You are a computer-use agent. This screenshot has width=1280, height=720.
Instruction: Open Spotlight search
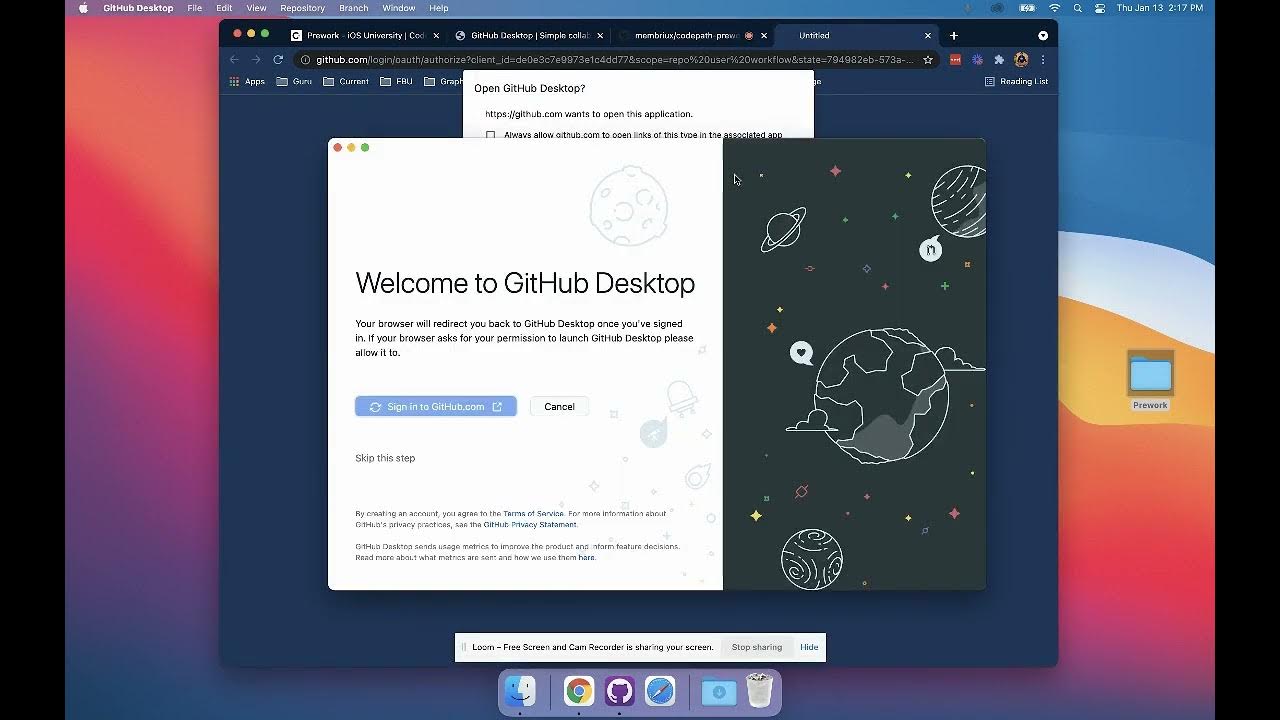(1078, 8)
